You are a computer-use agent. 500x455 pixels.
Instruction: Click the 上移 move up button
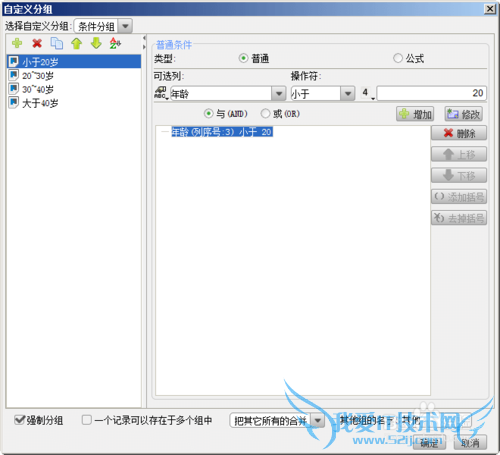pos(459,154)
